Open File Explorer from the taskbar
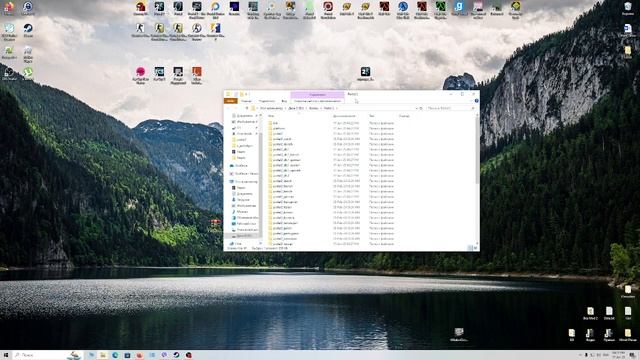 point(103,355)
